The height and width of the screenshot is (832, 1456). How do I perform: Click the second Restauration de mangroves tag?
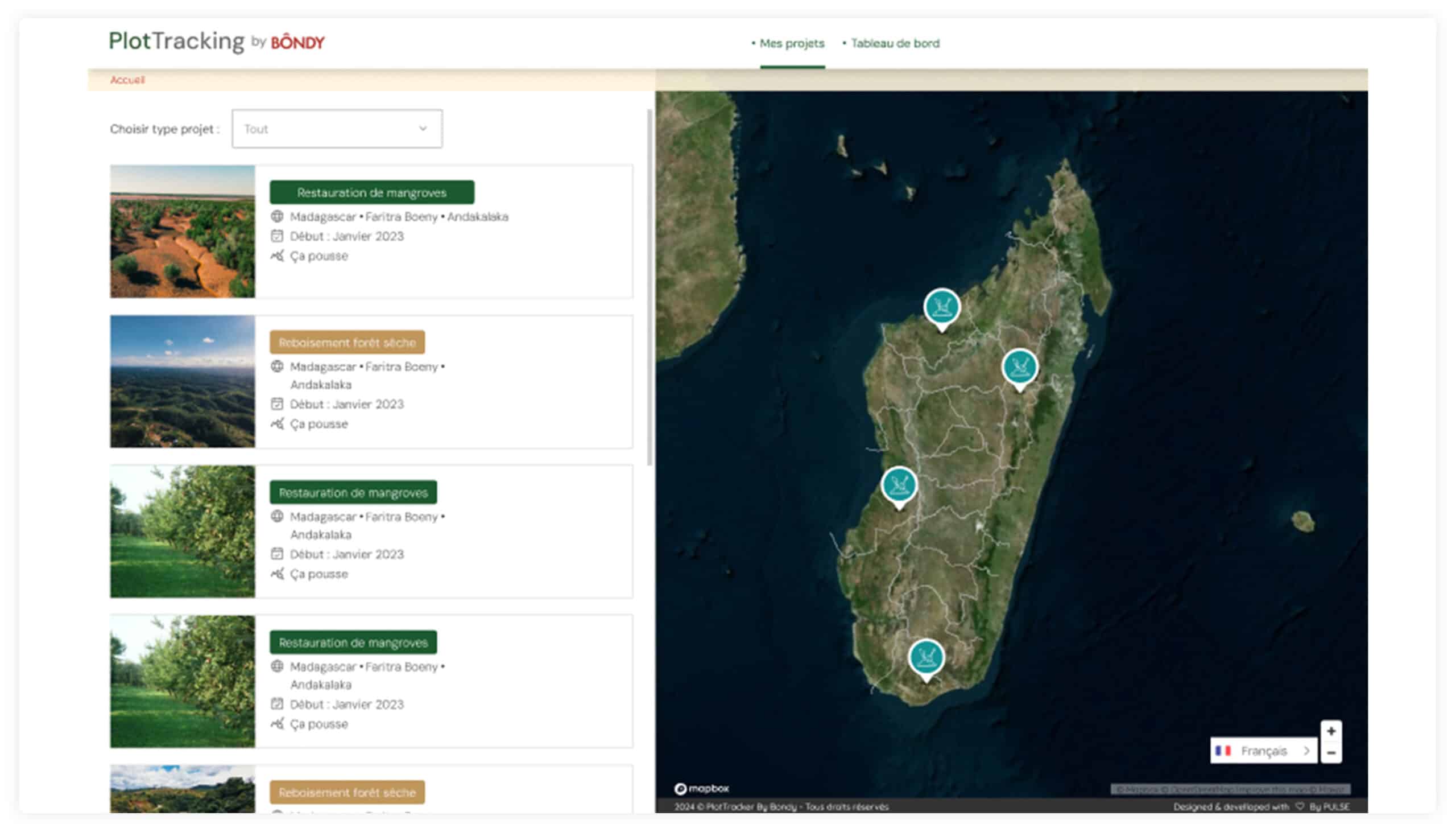[353, 493]
